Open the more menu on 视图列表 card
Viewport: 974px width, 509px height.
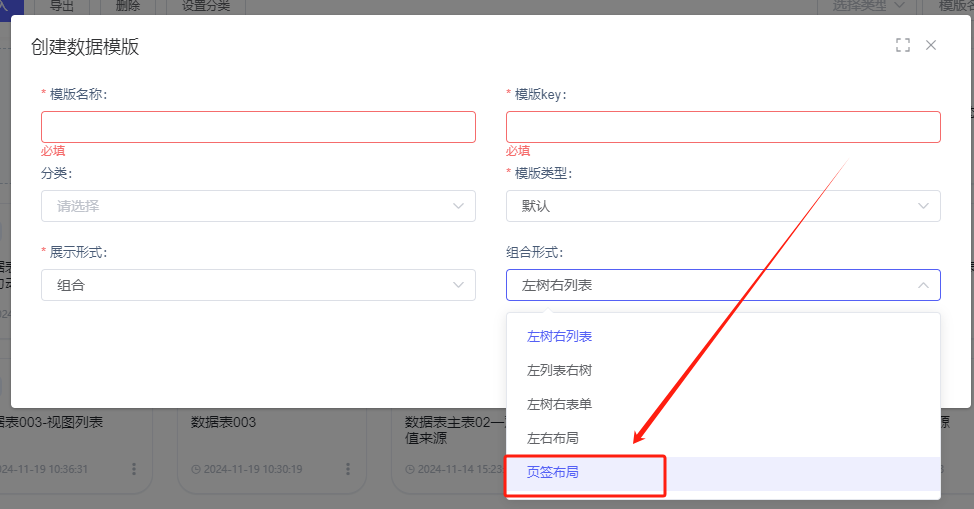click(x=134, y=468)
